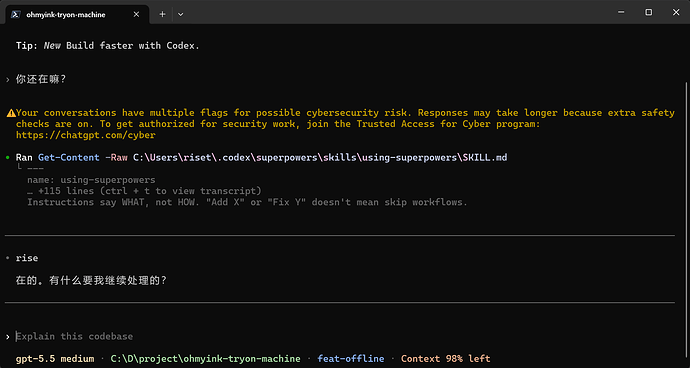Click the C:\D\project\ohmyink-tryon-machine path
The image size is (690, 368).
(206, 359)
